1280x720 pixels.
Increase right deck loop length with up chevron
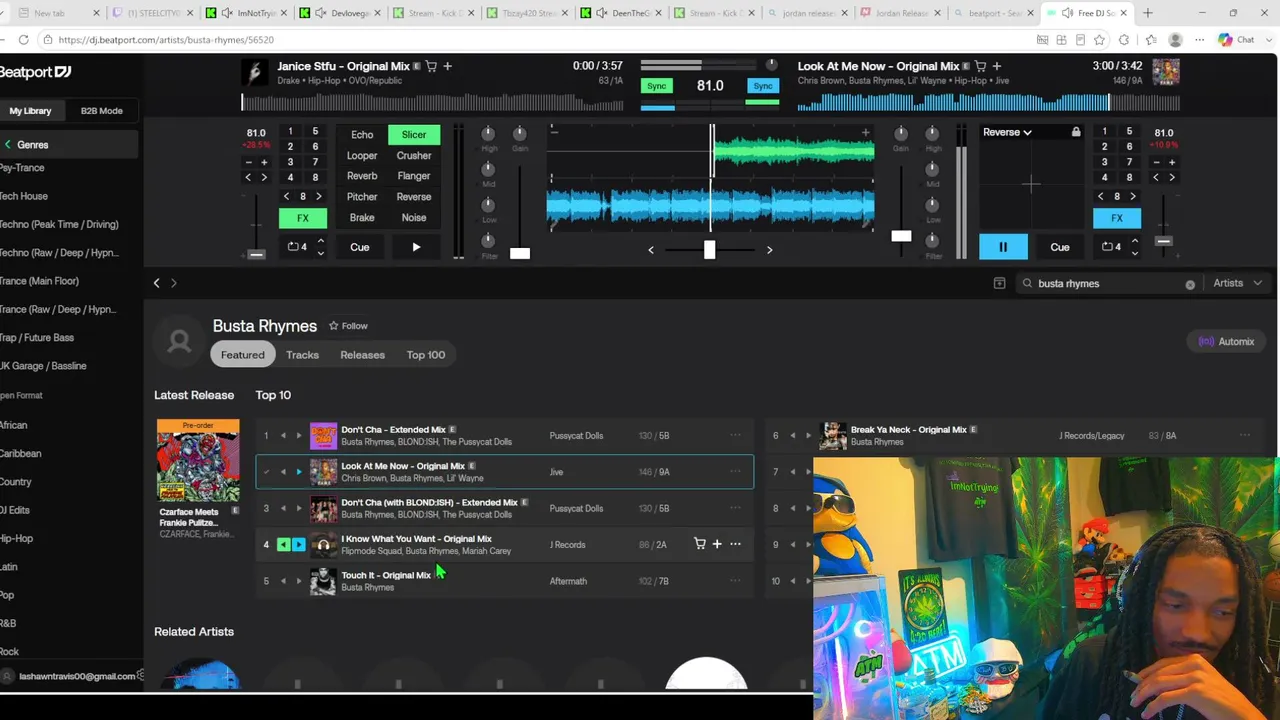click(x=1134, y=241)
